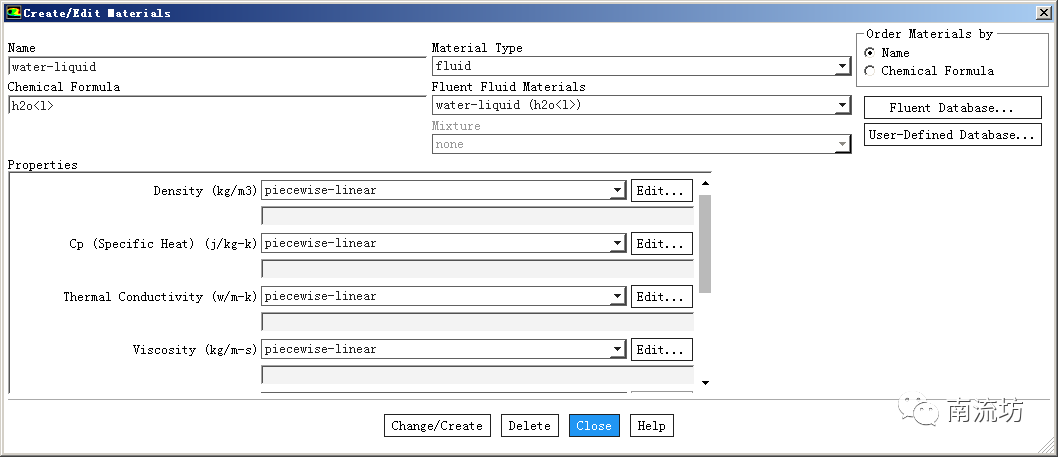Viewport: 1058px width, 457px height.
Task: Click the Viscosity (kg/m-s) label
Action: (x=195, y=350)
